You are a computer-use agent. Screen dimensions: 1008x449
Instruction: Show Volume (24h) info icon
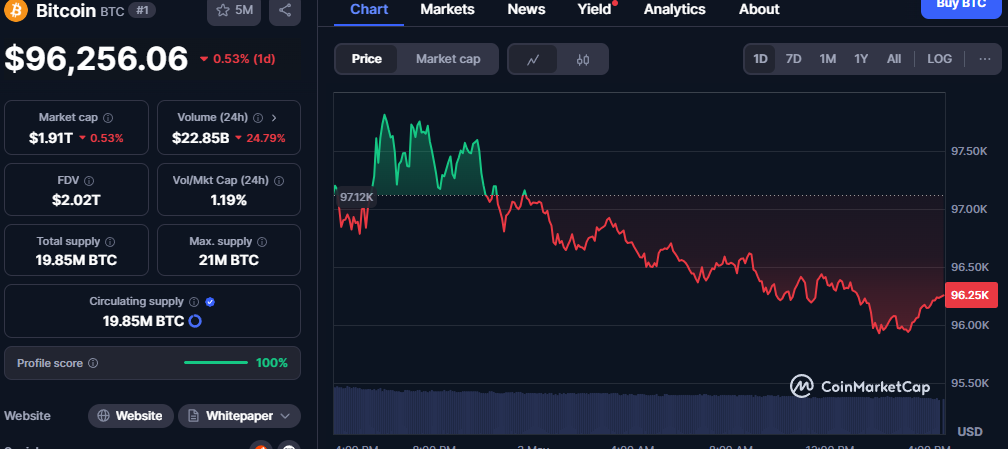point(258,118)
